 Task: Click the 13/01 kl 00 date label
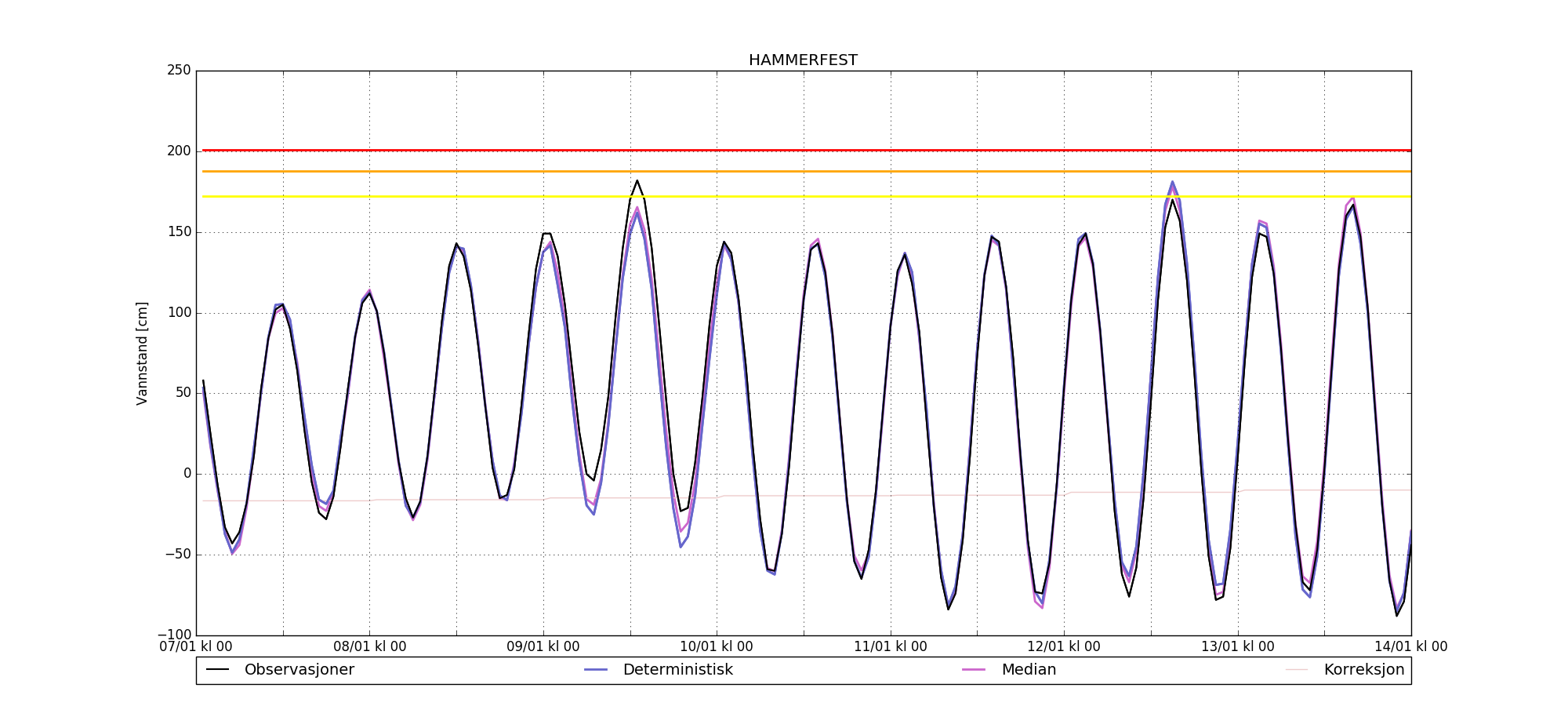(1238, 647)
